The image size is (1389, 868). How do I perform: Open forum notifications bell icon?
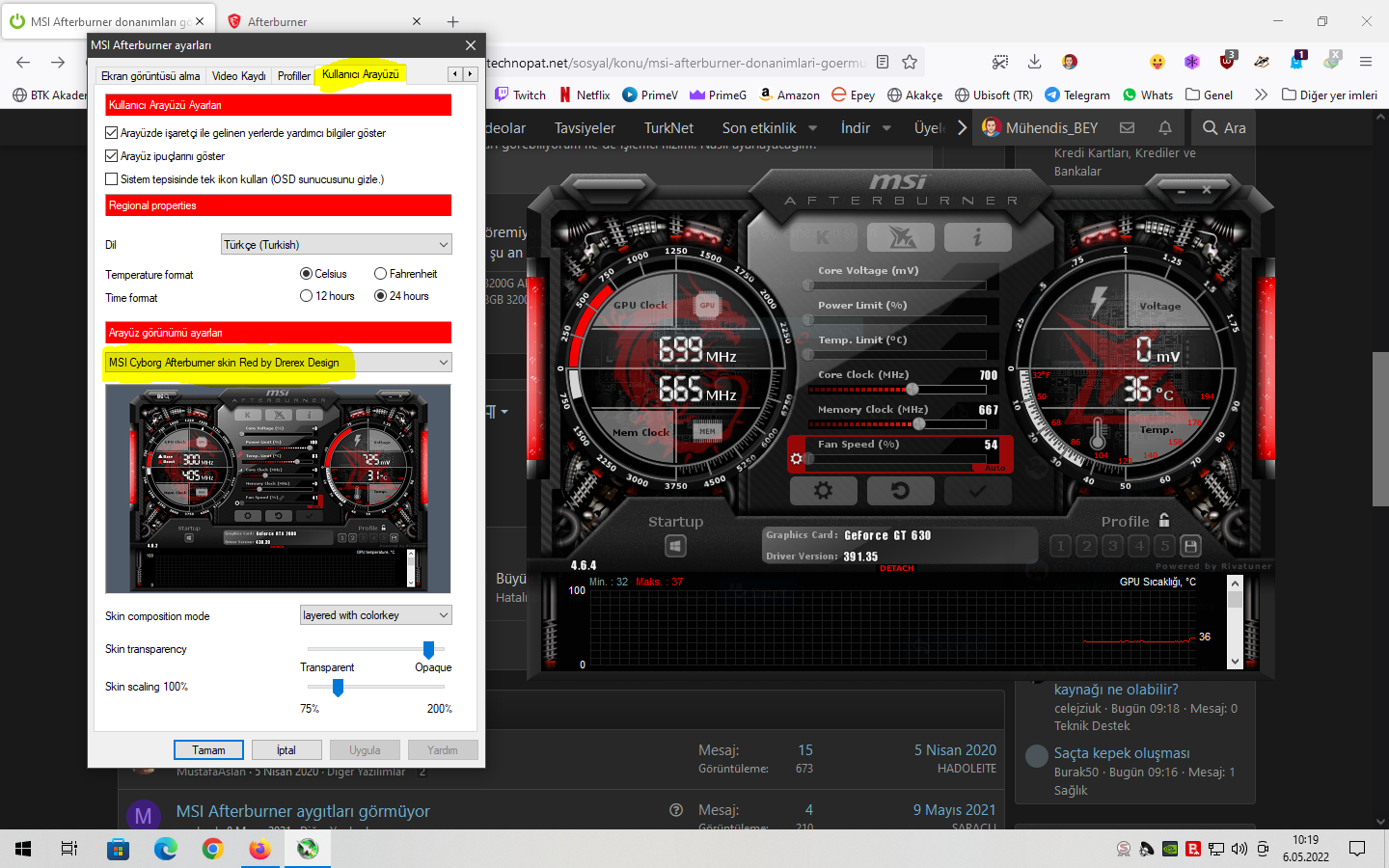(1165, 127)
